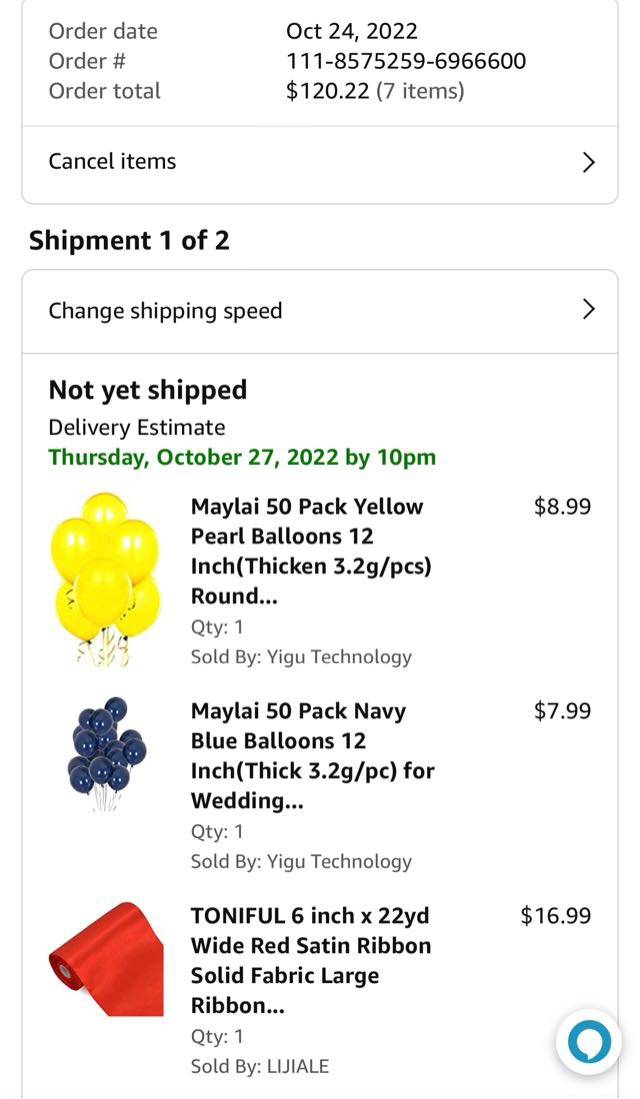Open Maylai Navy Blue Balloons product title
This screenshot has width=640, height=1099.
tap(312, 756)
